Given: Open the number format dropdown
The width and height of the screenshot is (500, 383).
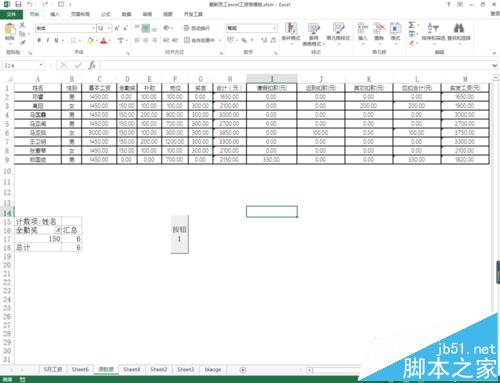Looking at the screenshot, I should click(x=275, y=28).
